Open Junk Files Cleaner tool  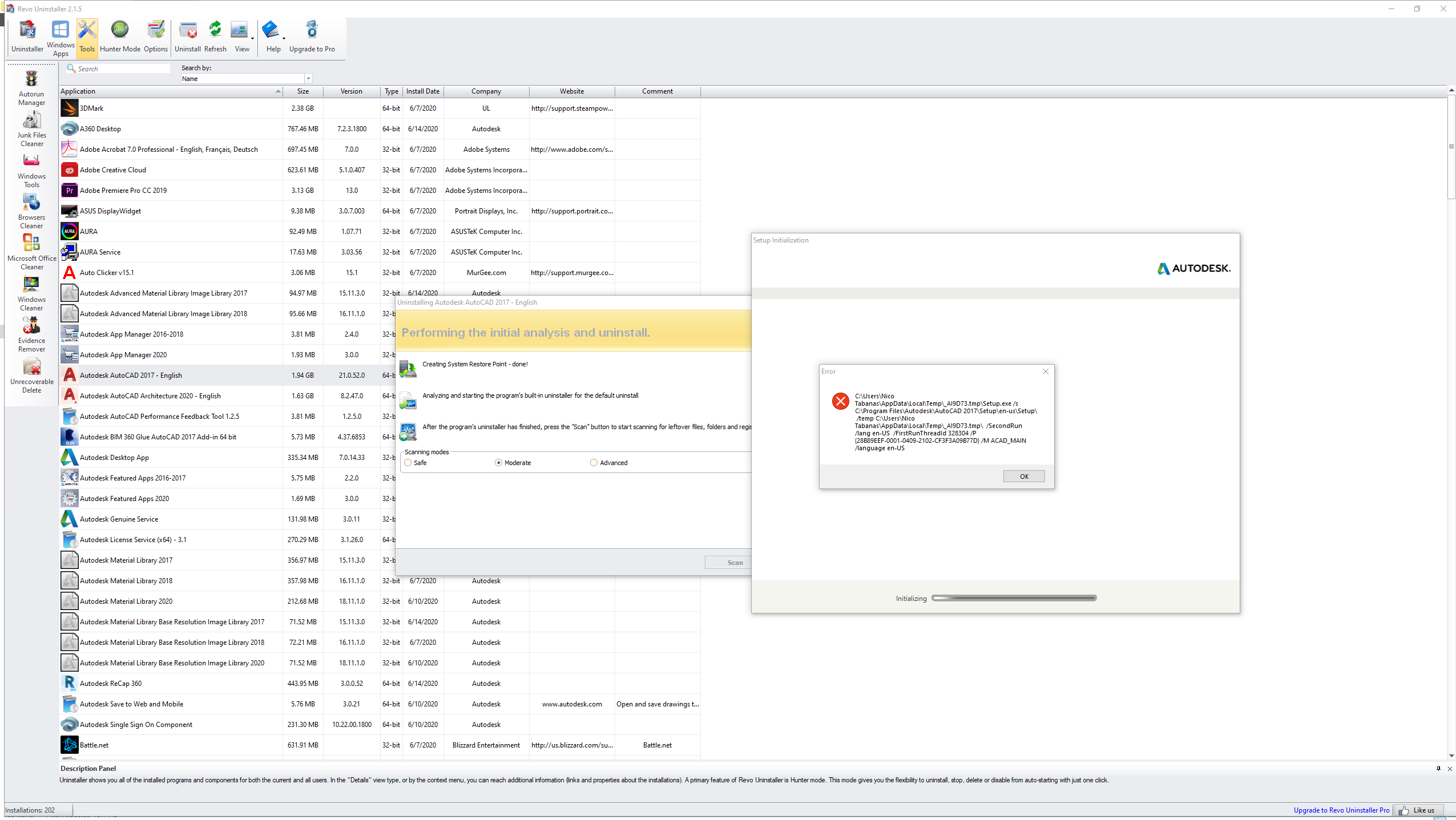31,129
